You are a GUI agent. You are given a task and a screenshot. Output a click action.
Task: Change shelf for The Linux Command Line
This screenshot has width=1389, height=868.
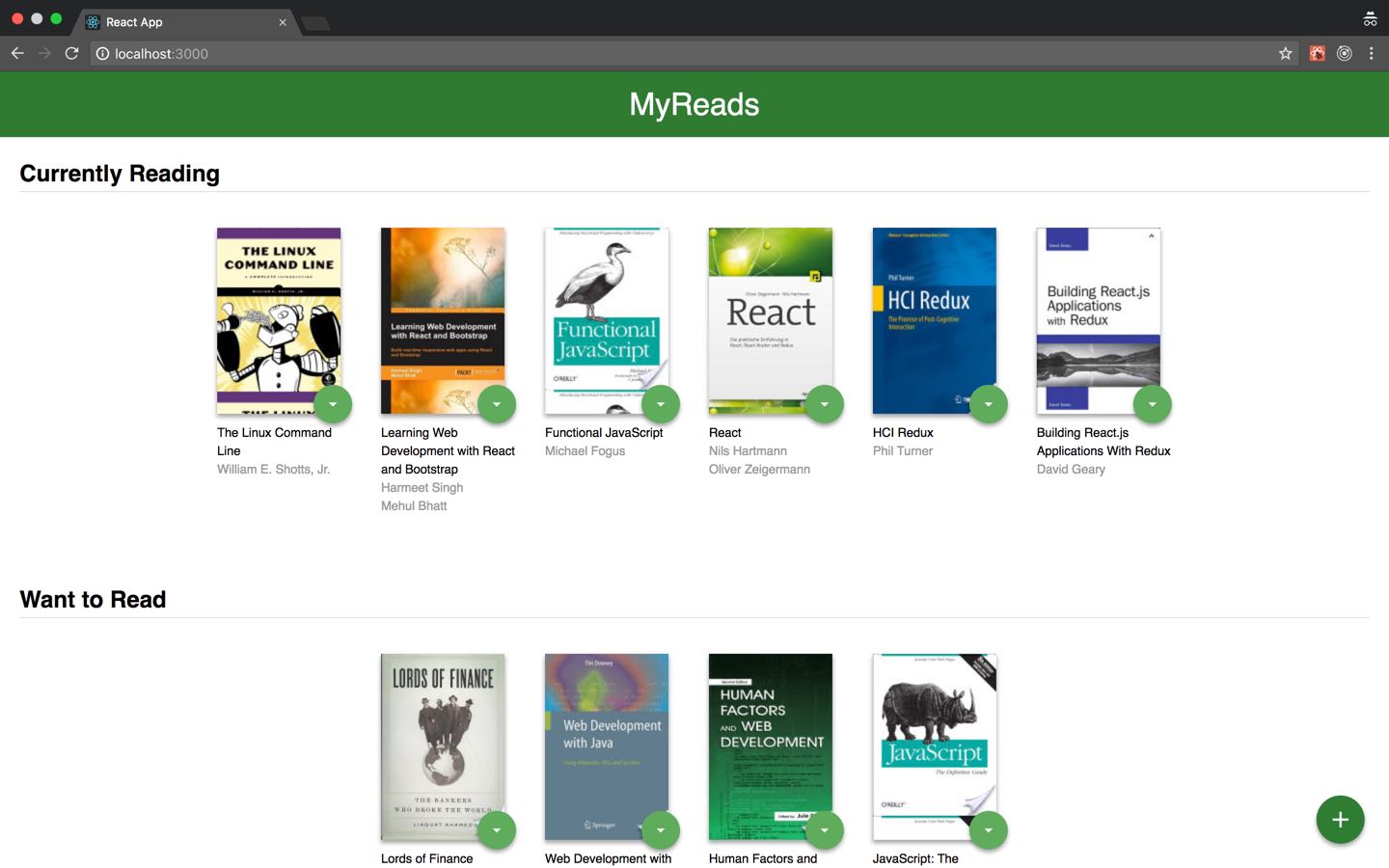tap(334, 403)
